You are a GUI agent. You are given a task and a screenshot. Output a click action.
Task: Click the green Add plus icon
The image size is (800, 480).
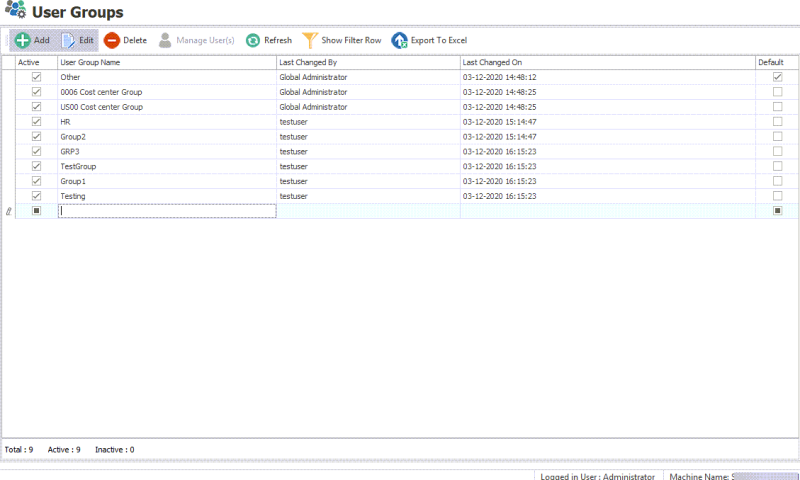(x=22, y=41)
